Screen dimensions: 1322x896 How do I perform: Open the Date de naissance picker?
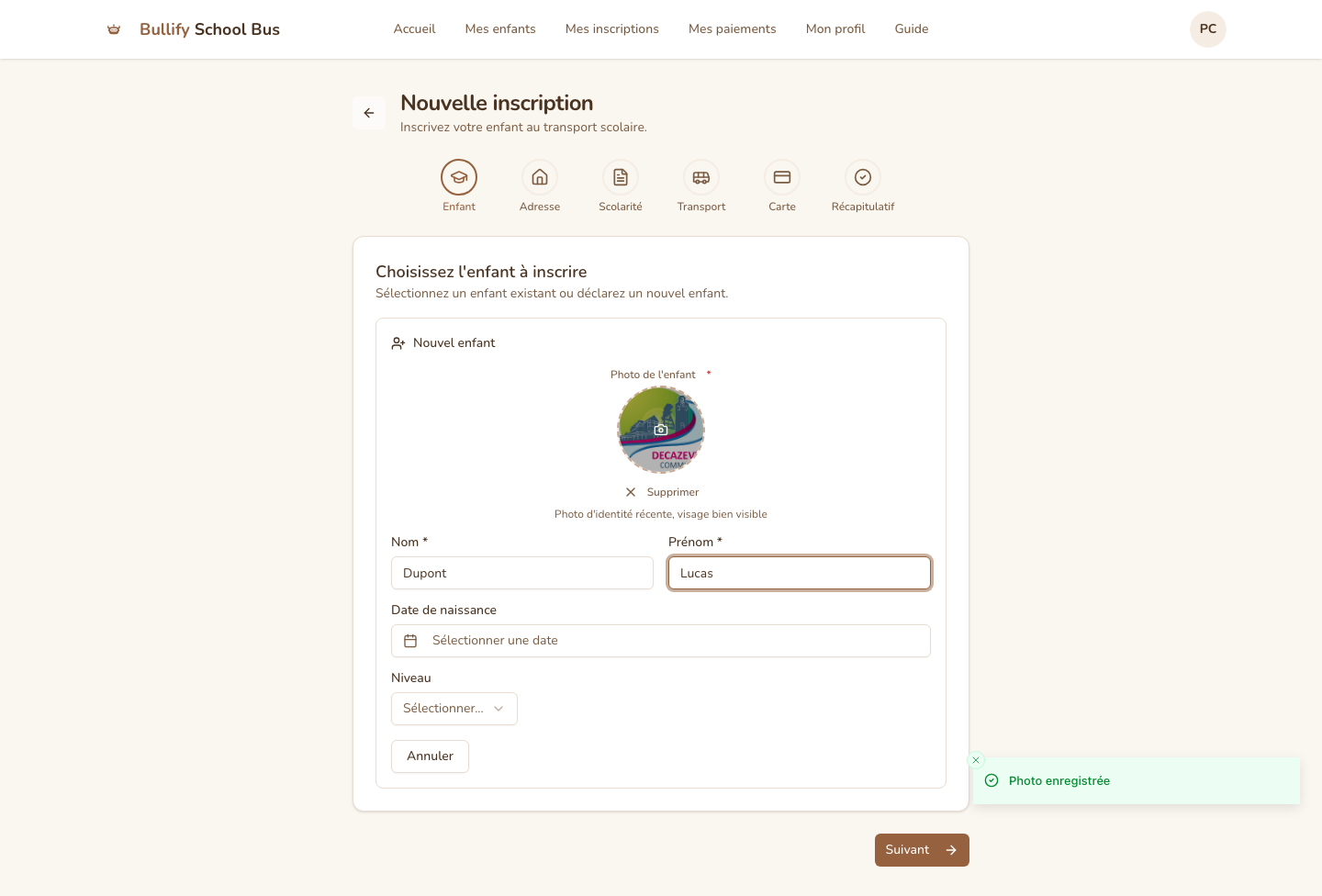click(661, 641)
